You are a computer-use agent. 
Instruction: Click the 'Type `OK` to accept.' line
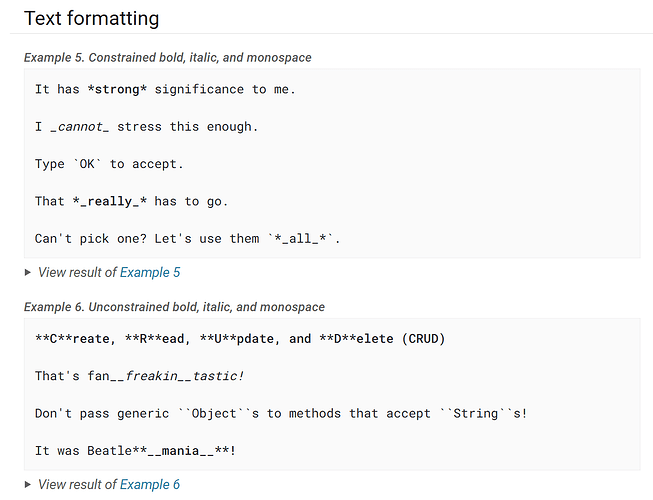109,164
